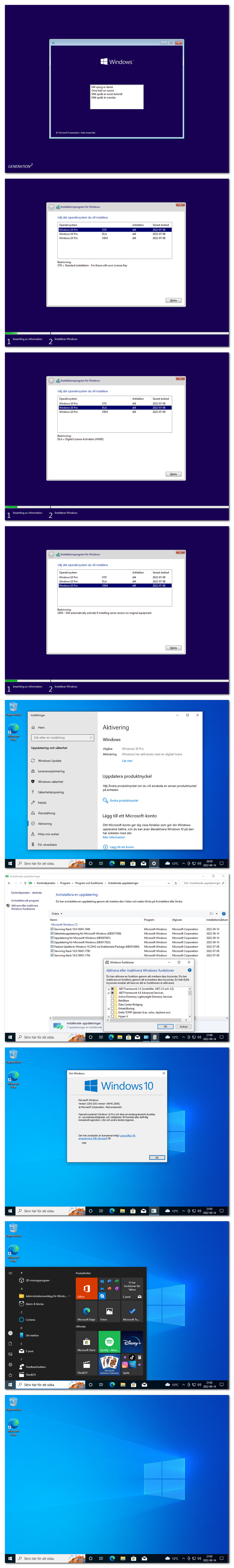Click 'Kontrollpanelen' breadcrumb in address bar
234x1568 pixels.
(46, 883)
